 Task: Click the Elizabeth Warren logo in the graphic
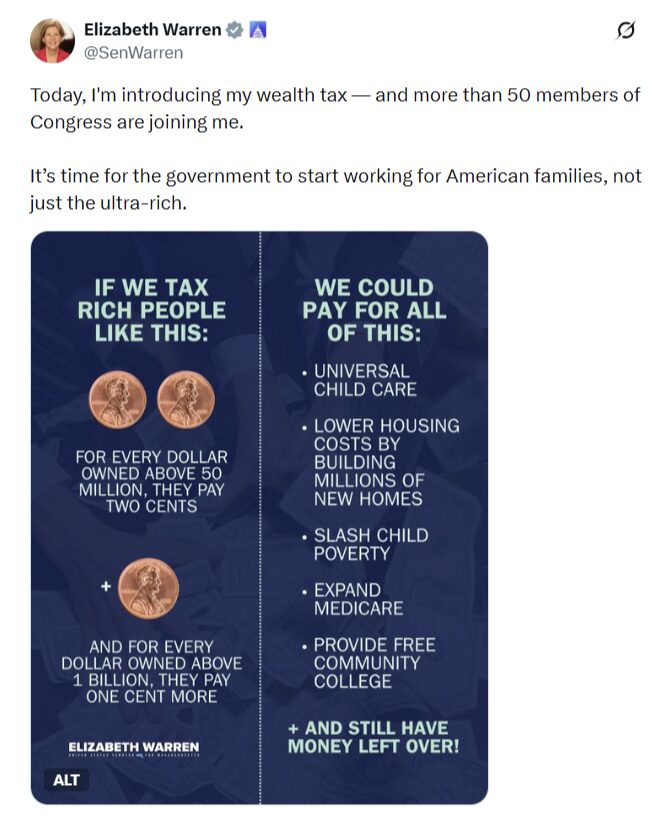[x=133, y=749]
